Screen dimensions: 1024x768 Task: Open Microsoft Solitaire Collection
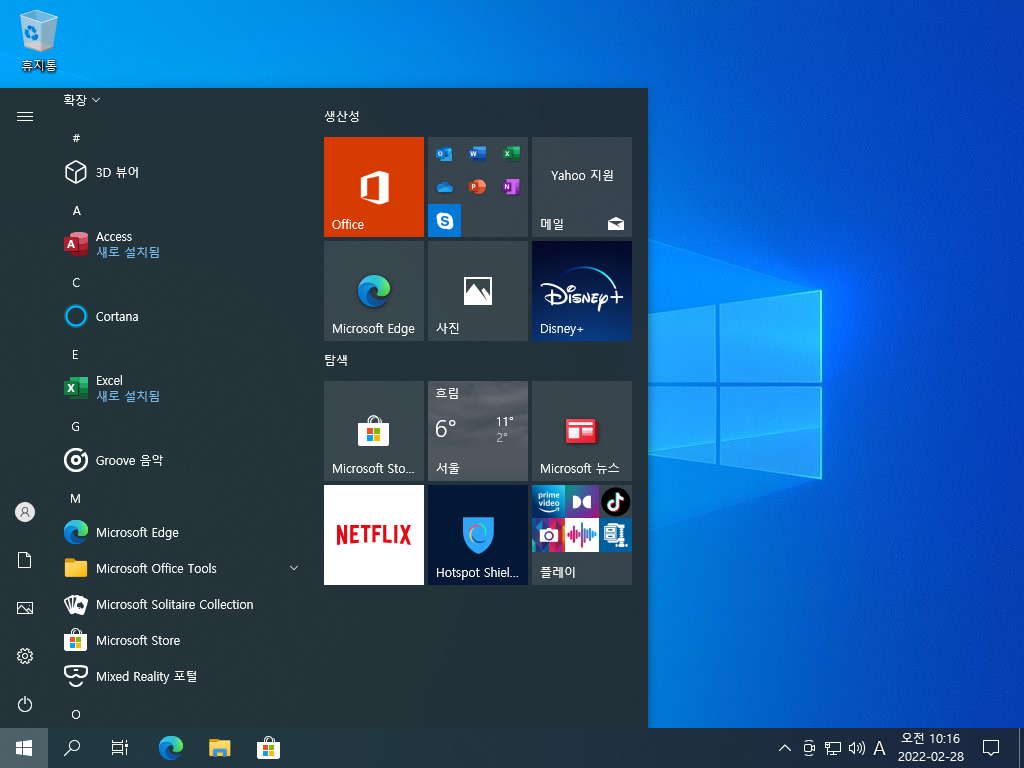[x=183, y=604]
